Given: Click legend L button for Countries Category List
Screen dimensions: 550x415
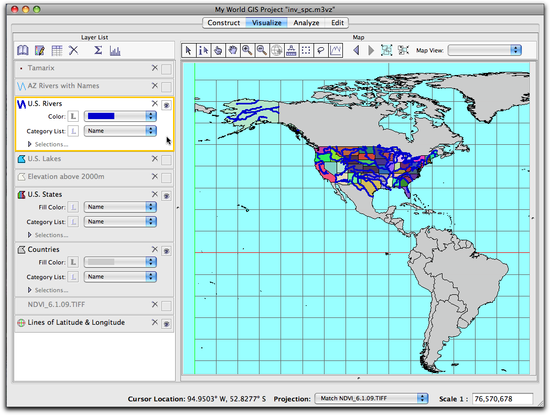Looking at the screenshot, I should coord(73,277).
